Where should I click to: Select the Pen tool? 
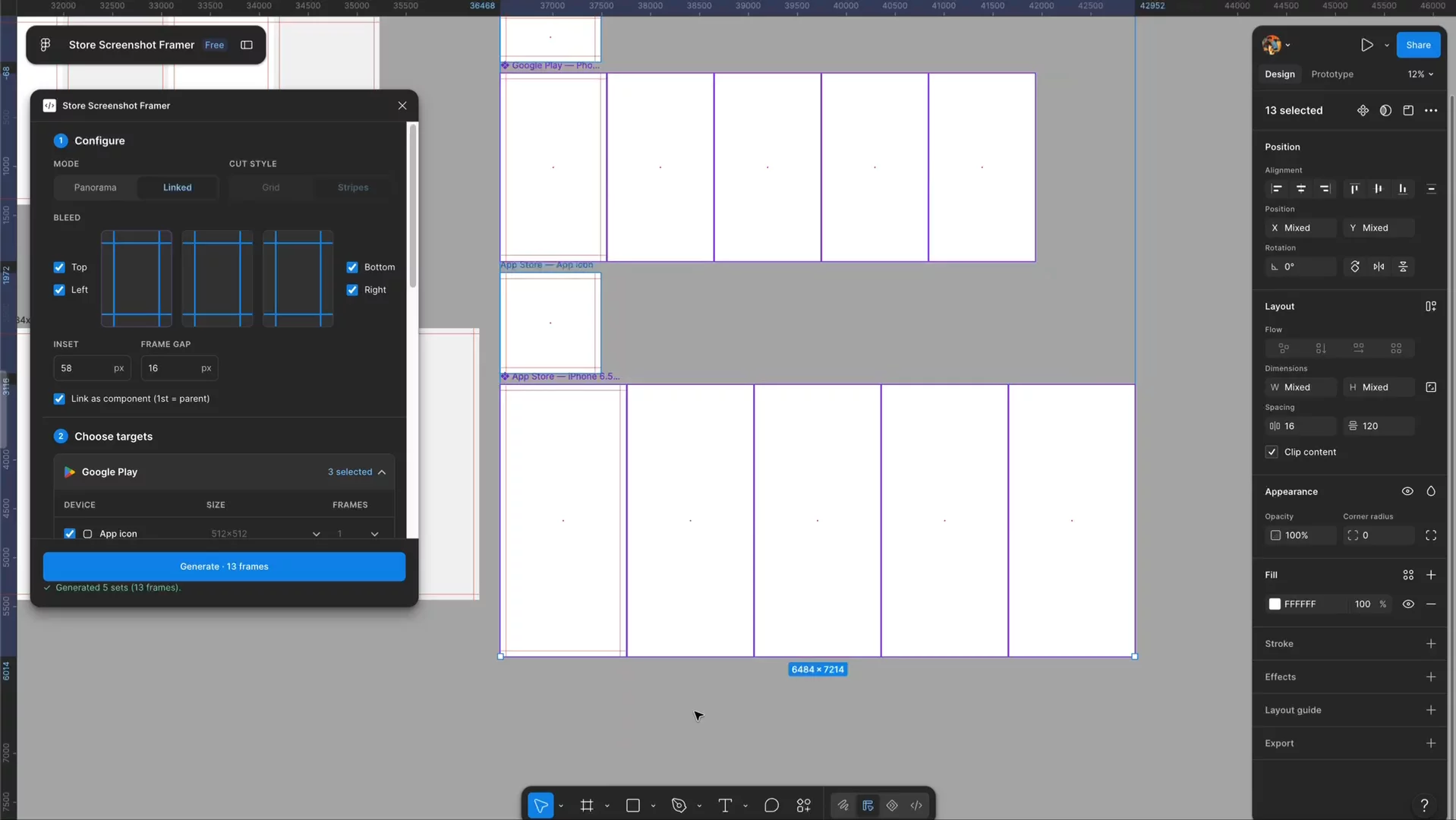tap(679, 805)
